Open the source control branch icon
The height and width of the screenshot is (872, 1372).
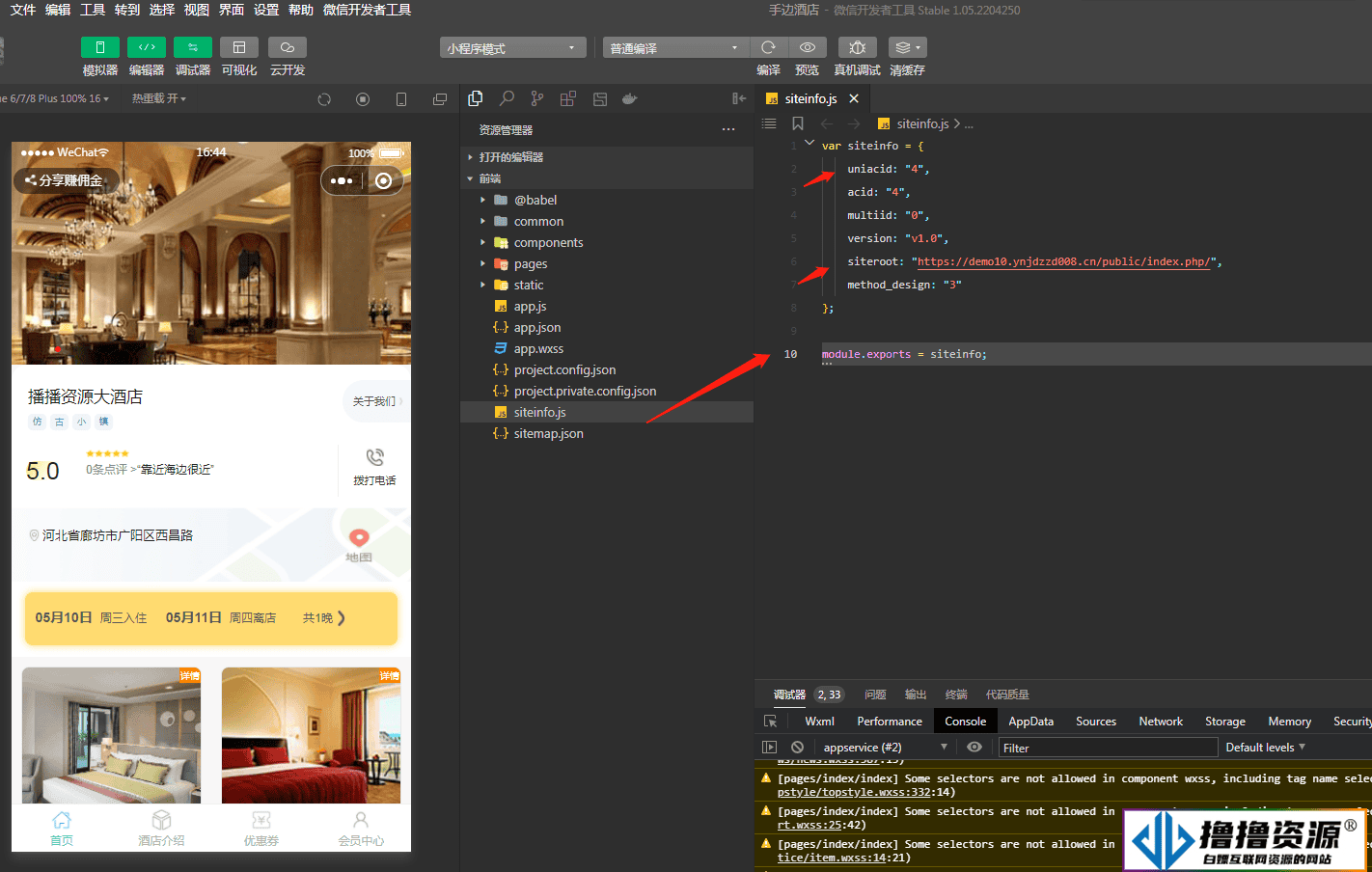[x=537, y=98]
